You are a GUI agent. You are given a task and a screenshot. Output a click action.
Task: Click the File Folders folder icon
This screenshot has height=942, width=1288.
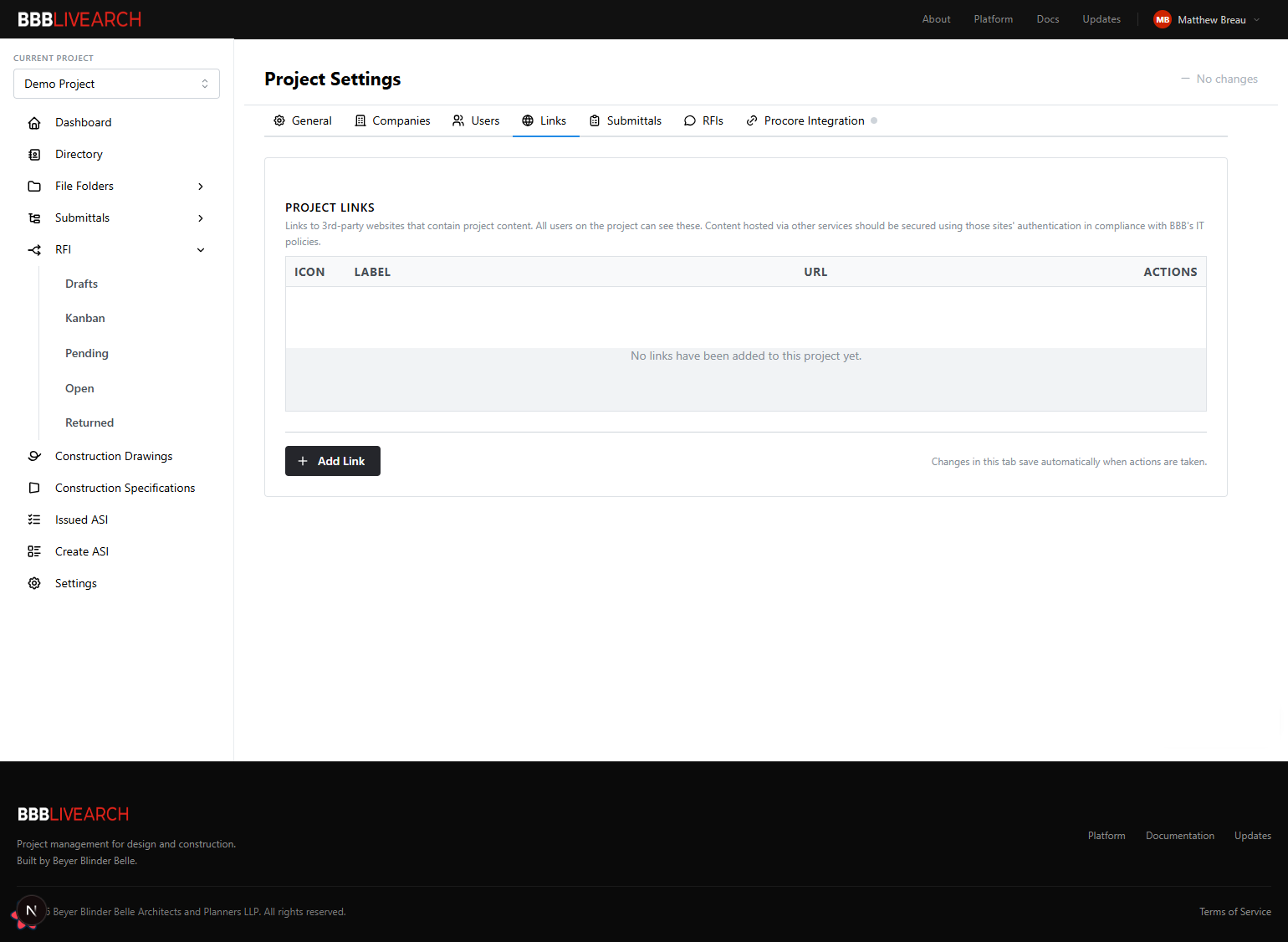[x=34, y=187]
